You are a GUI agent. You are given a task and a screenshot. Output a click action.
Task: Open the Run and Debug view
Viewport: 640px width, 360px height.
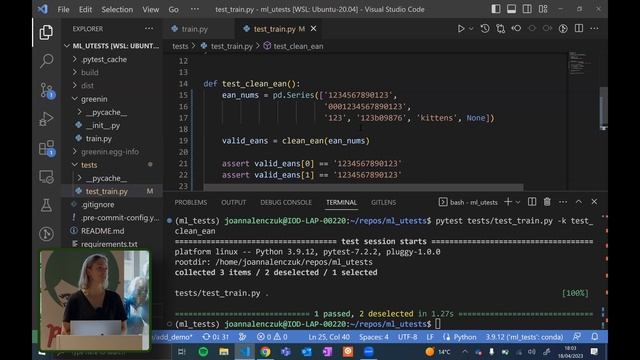pyautogui.click(x=46, y=119)
